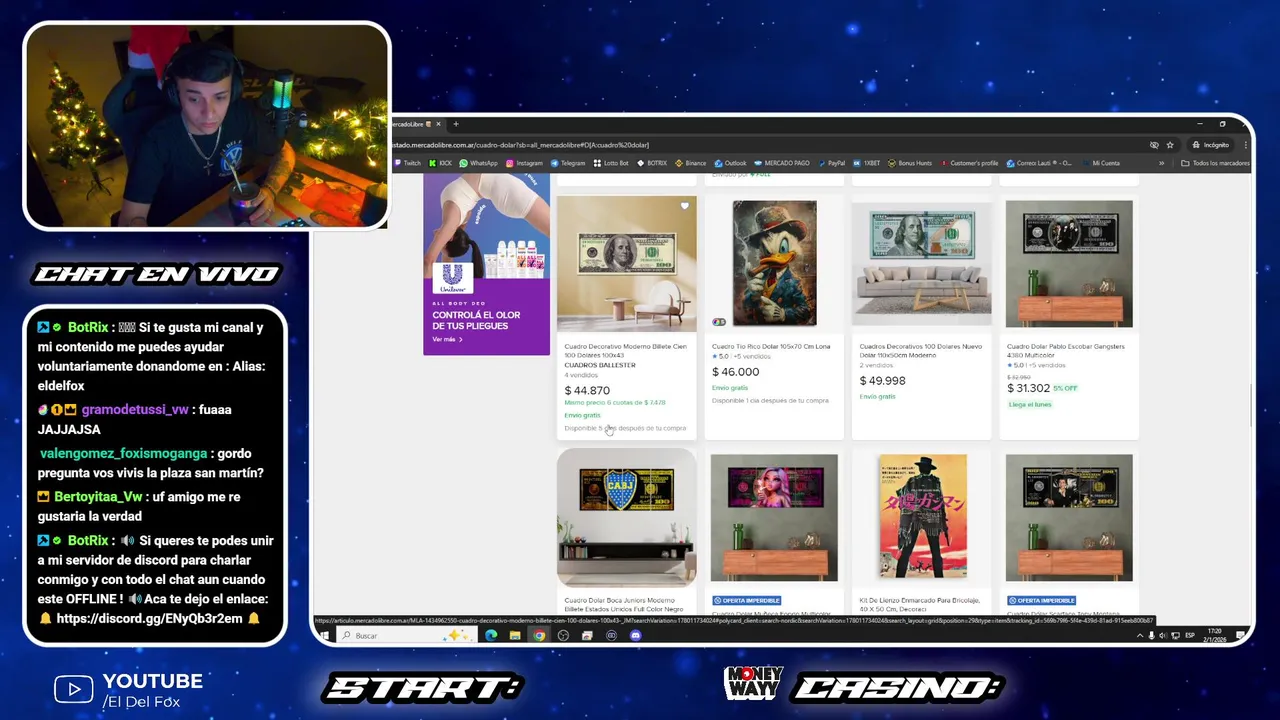Screen dimensions: 1280x720
Task: Open the Todos los marcadores folder
Action: pyautogui.click(x=1214, y=163)
